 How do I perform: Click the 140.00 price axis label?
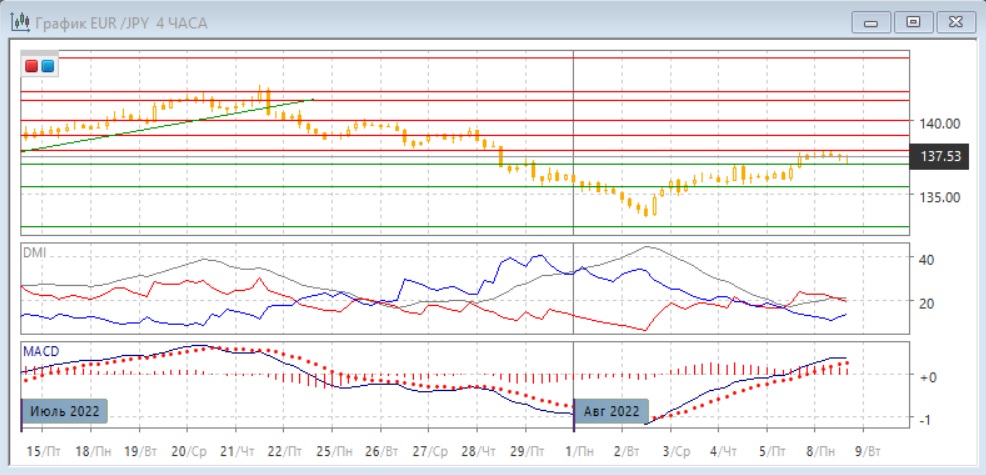tap(941, 123)
